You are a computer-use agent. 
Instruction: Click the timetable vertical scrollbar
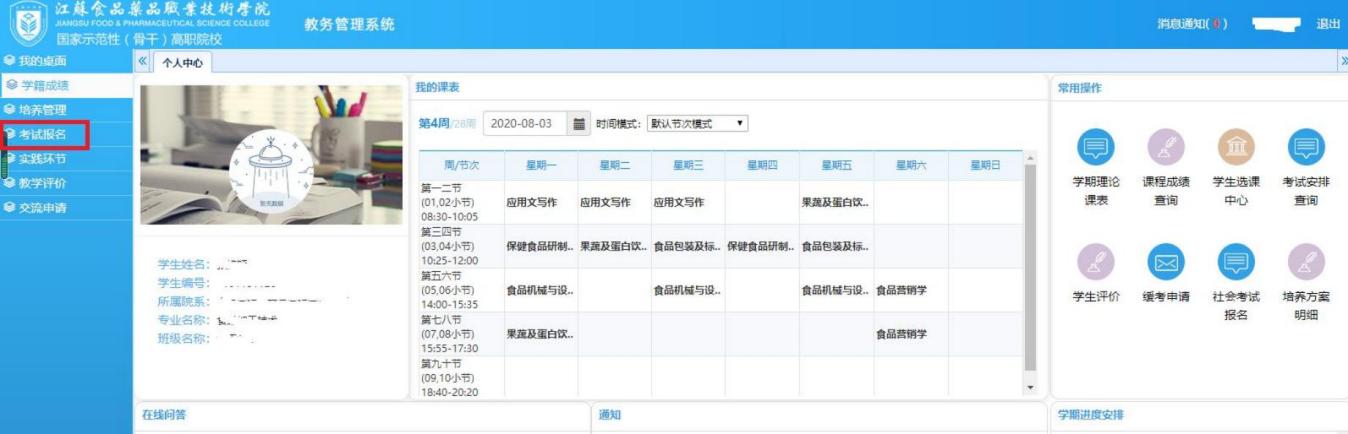coord(1031,270)
